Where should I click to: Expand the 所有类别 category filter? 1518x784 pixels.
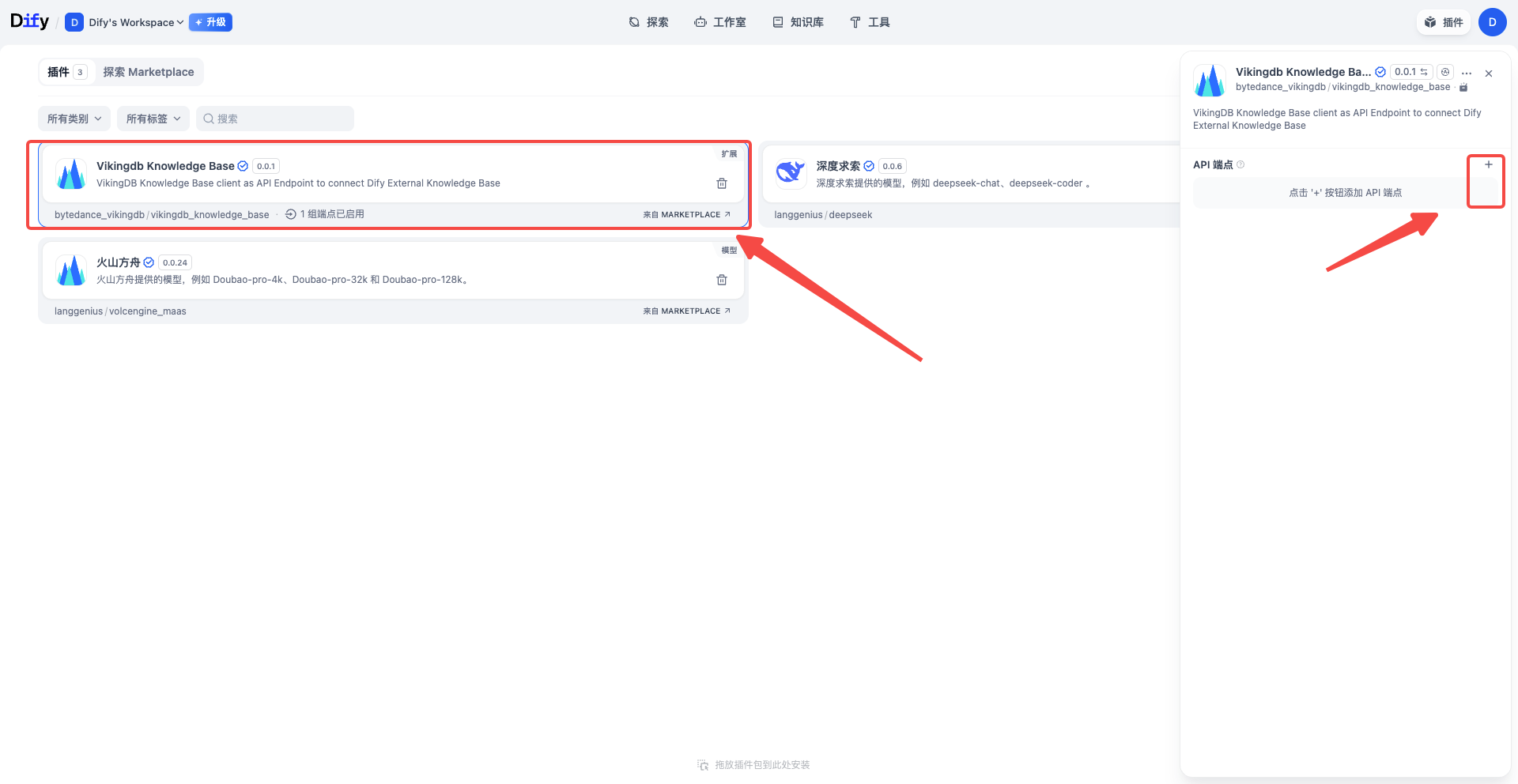point(74,119)
